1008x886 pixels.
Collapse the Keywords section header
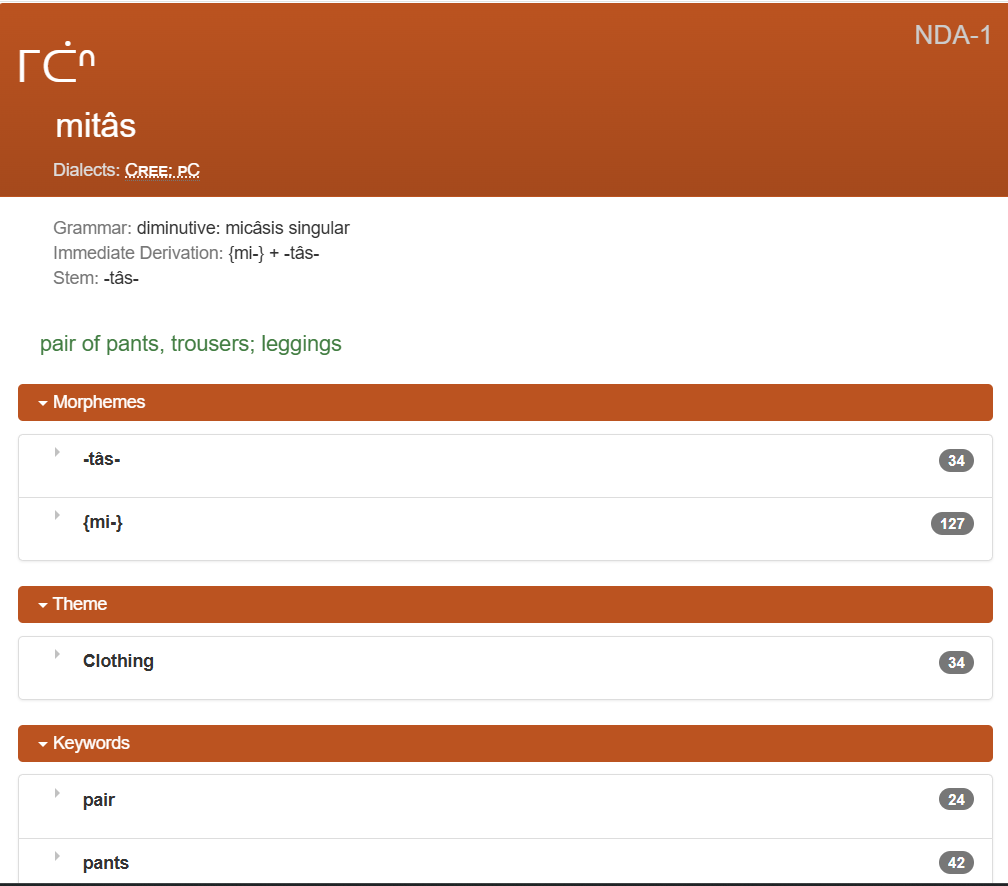[84, 743]
